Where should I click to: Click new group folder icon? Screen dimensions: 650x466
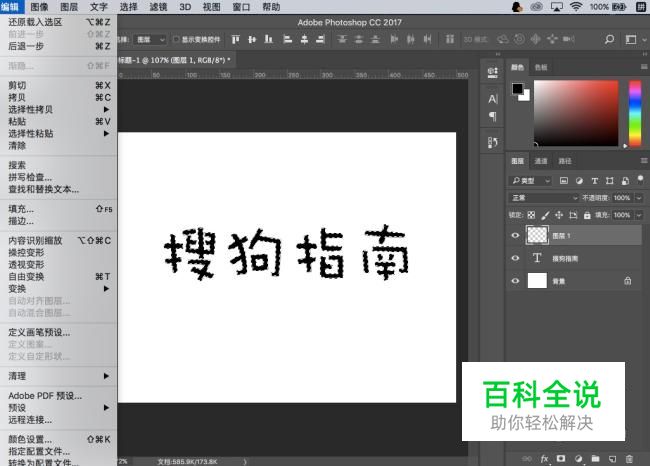click(595, 459)
